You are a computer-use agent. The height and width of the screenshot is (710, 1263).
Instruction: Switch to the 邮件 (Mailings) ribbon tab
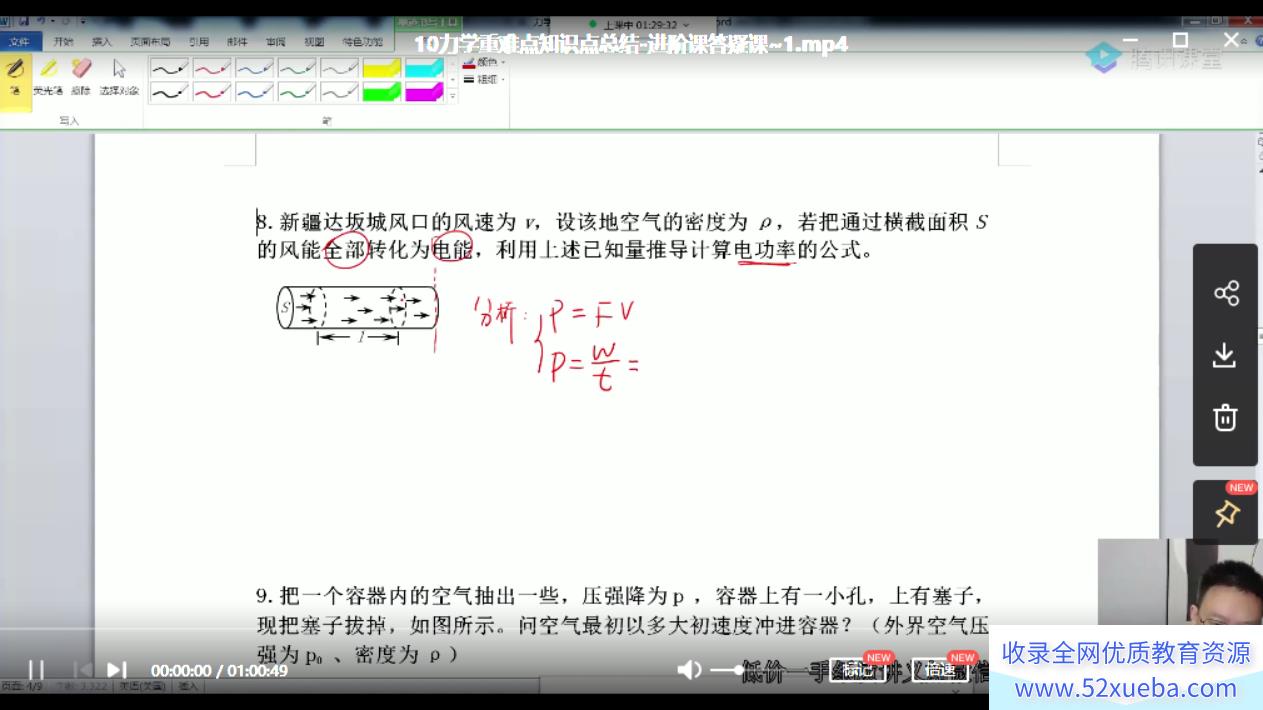click(238, 42)
